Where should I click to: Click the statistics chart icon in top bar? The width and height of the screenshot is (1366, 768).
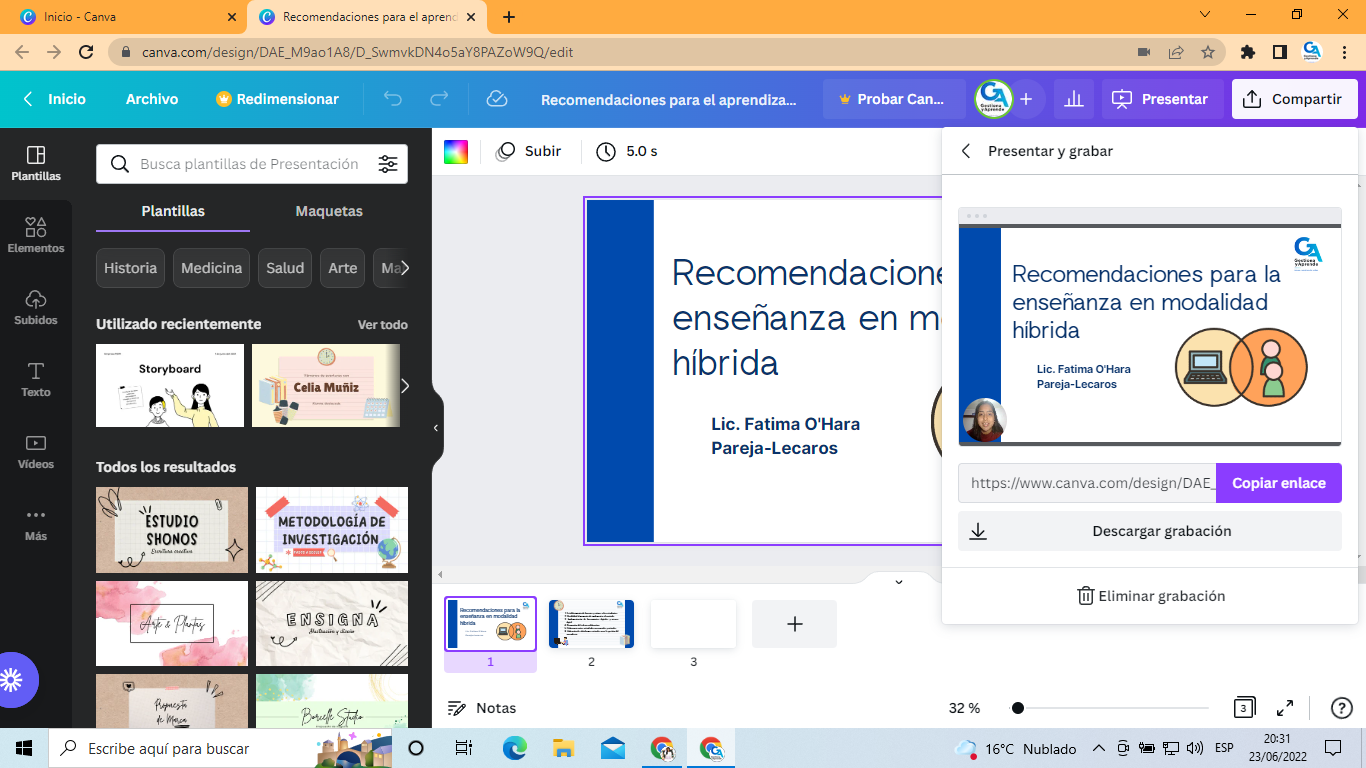[1073, 98]
